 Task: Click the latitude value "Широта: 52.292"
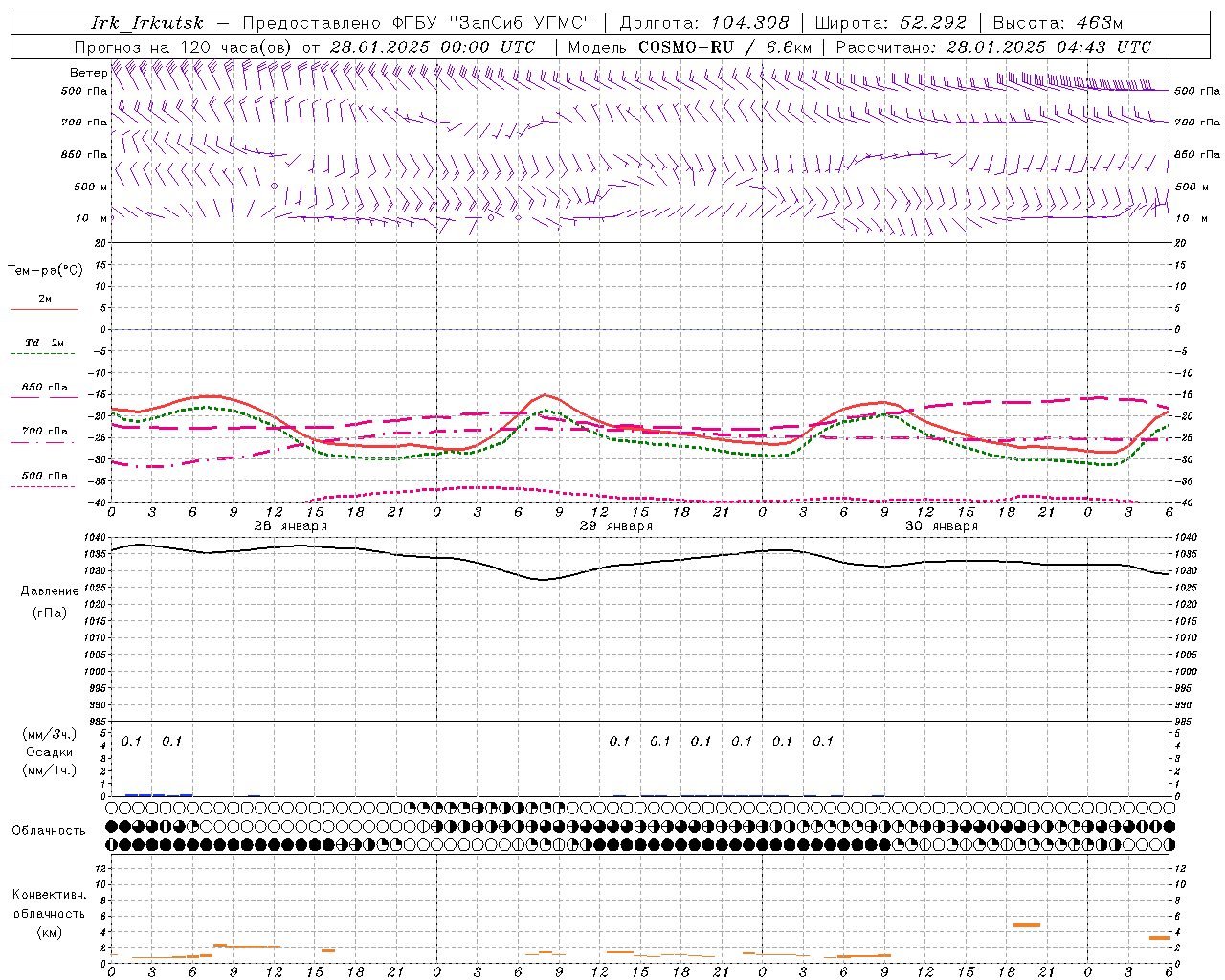[x=891, y=23]
